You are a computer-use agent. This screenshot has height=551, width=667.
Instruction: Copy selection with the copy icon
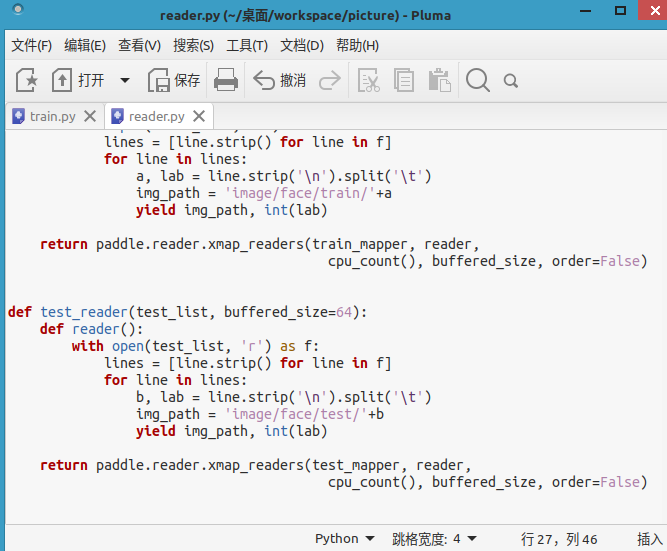click(403, 80)
